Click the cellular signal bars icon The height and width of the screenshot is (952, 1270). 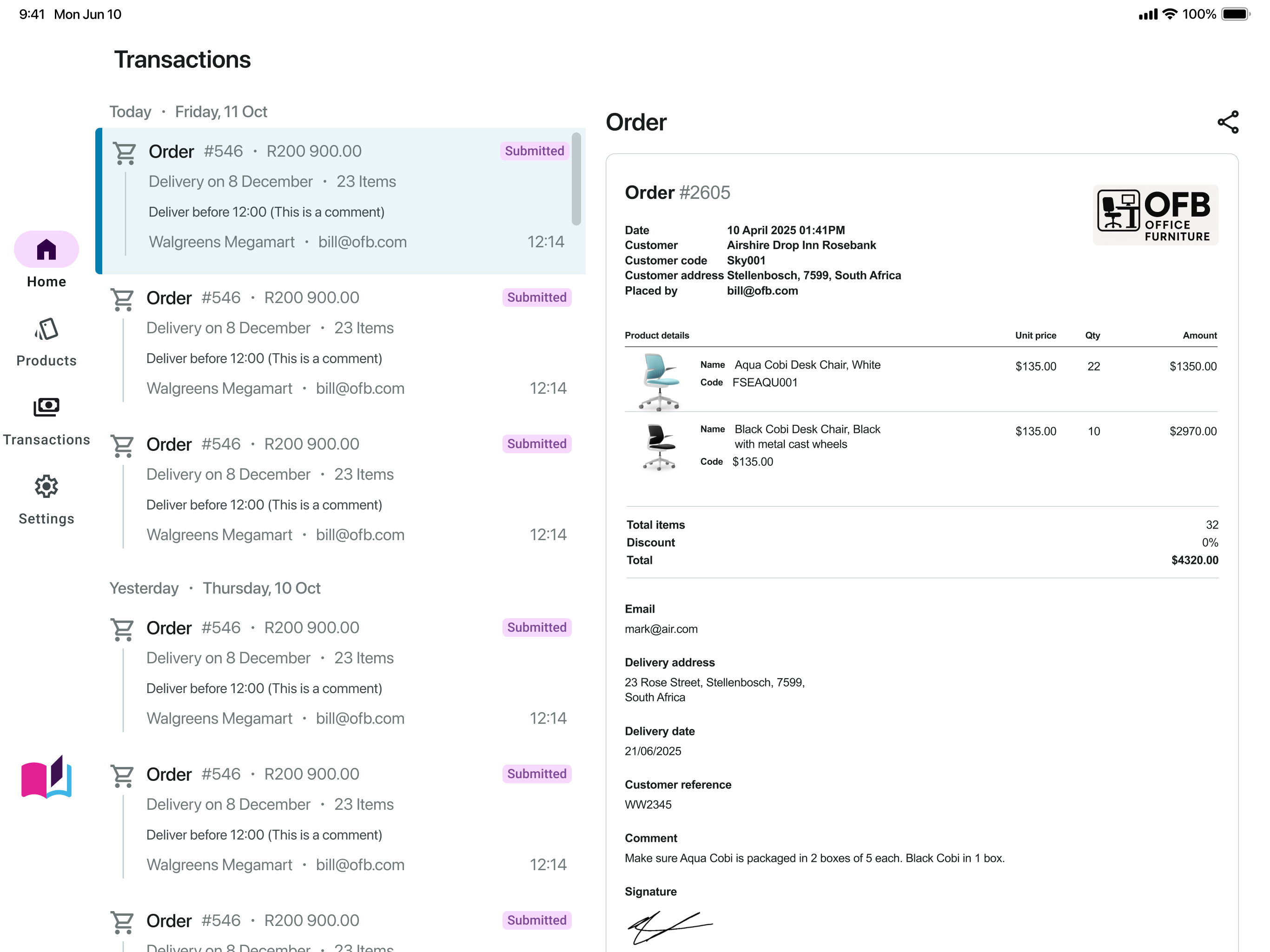click(x=1148, y=14)
